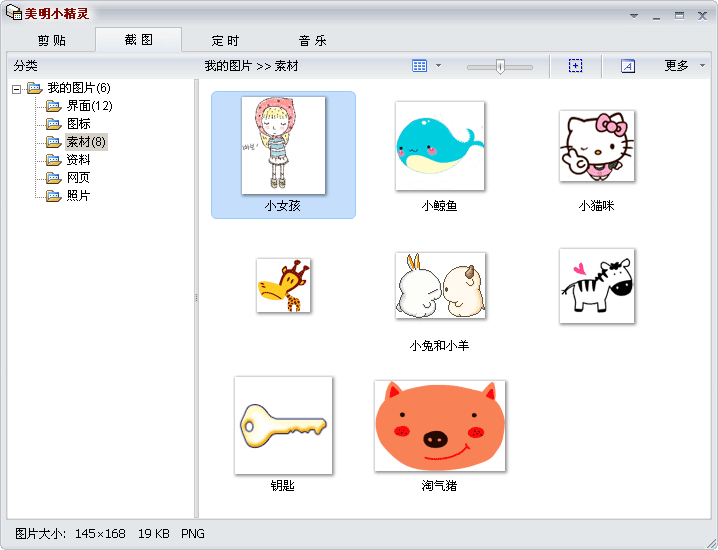This screenshot has width=718, height=550.
Task: Click the thumbnail view mode icon
Action: pos(419,66)
